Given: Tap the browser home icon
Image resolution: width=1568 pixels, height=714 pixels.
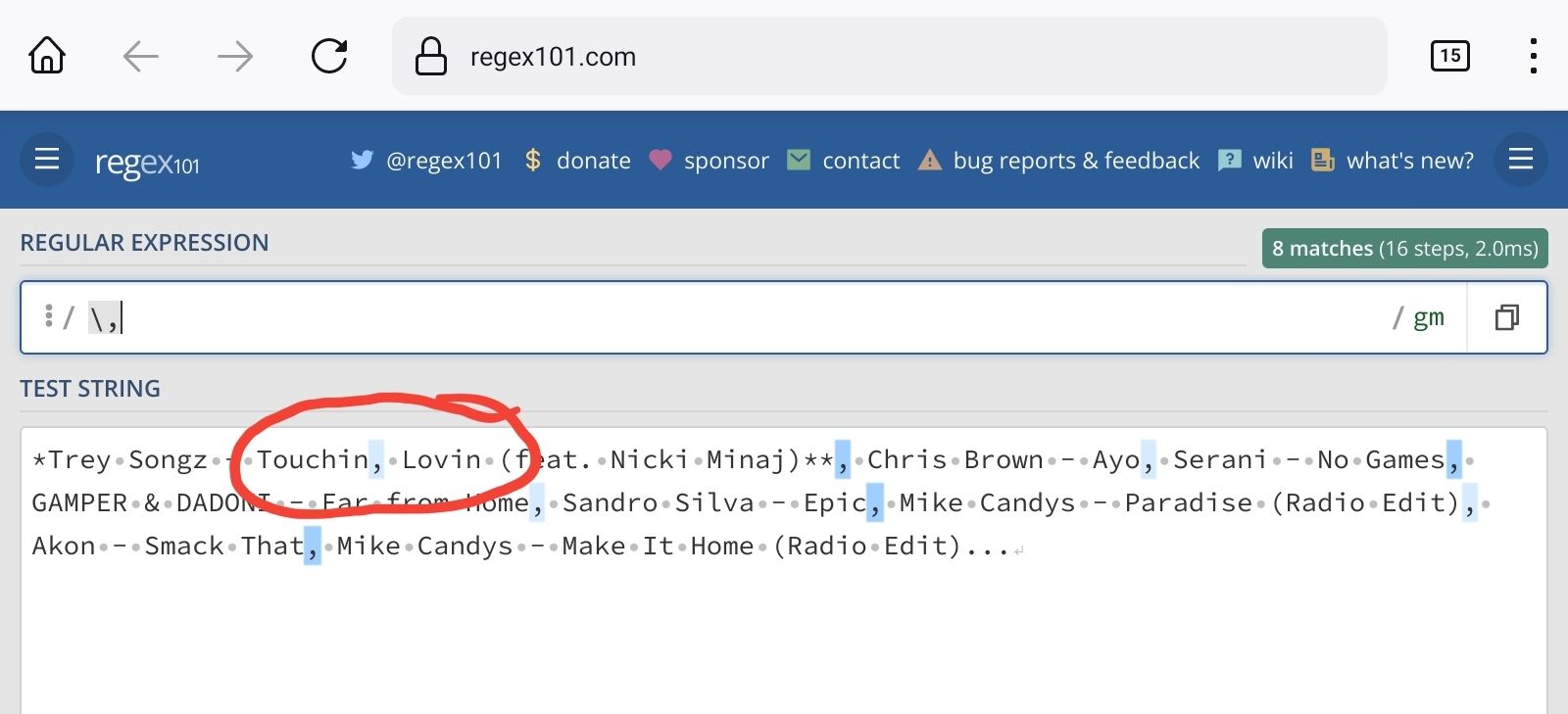Looking at the screenshot, I should (x=47, y=56).
